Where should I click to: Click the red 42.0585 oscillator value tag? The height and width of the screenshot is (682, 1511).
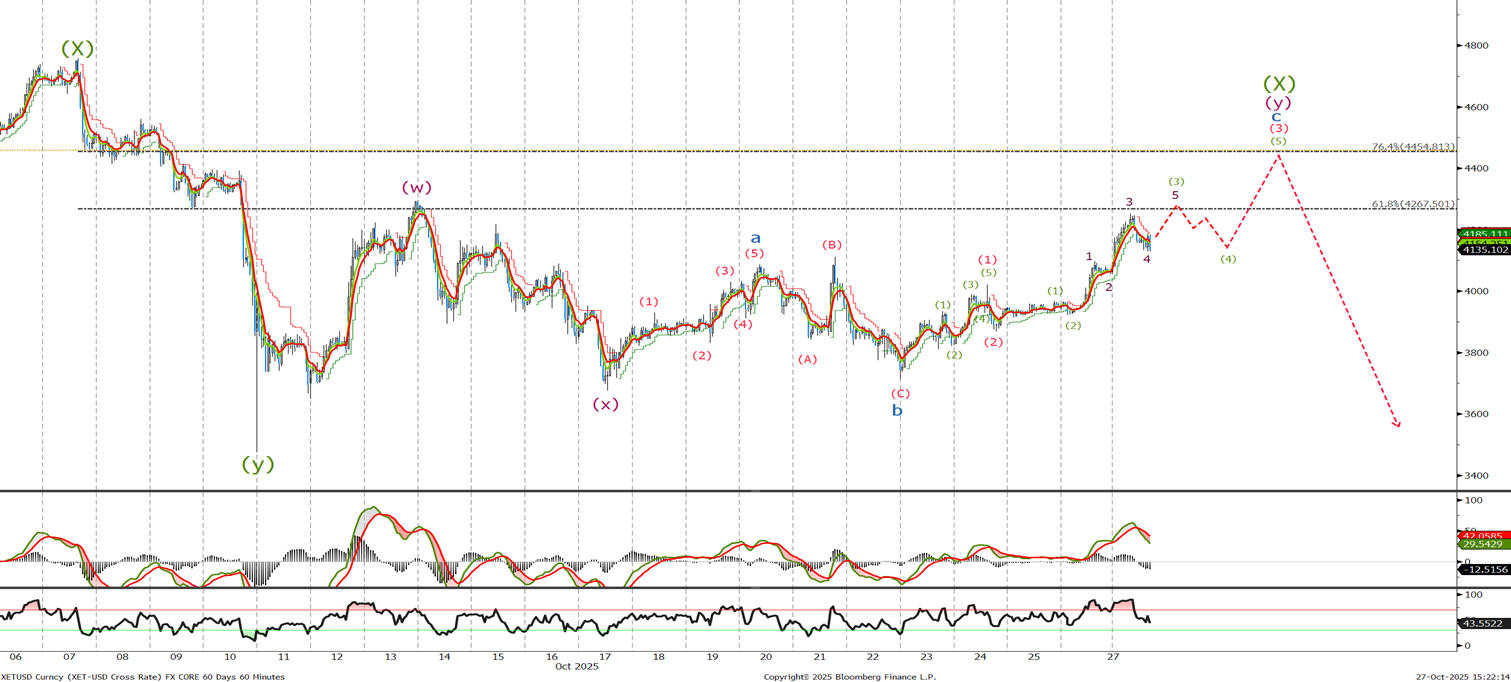coord(1485,536)
